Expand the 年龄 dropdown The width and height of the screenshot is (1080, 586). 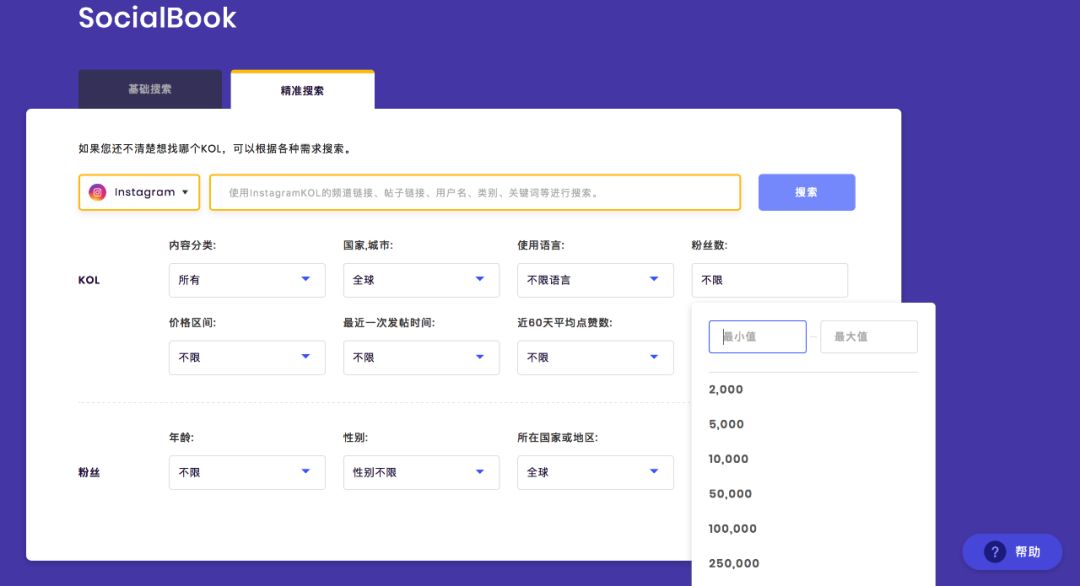(247, 472)
